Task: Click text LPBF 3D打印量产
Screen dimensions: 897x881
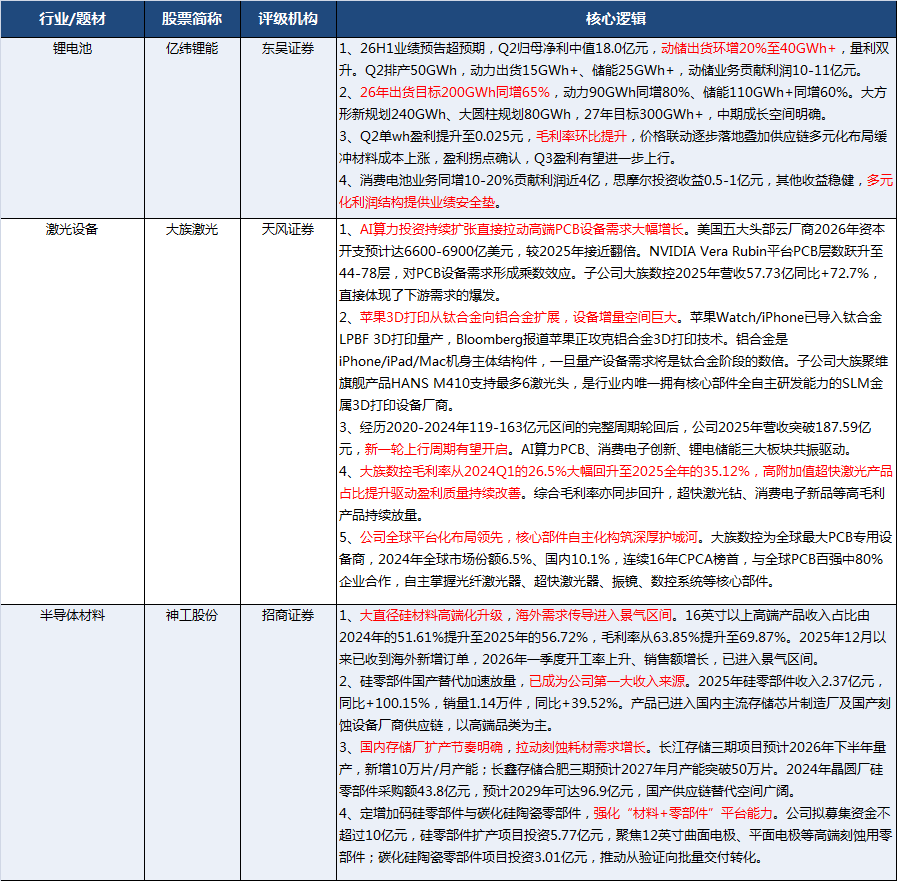Action: (x=391, y=339)
